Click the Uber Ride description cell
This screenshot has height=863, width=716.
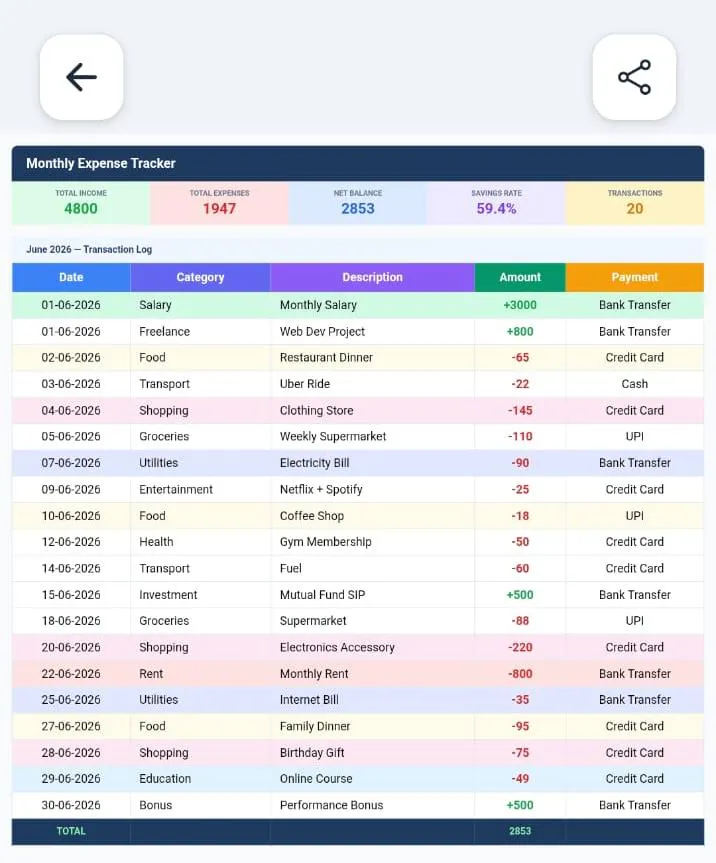373,384
